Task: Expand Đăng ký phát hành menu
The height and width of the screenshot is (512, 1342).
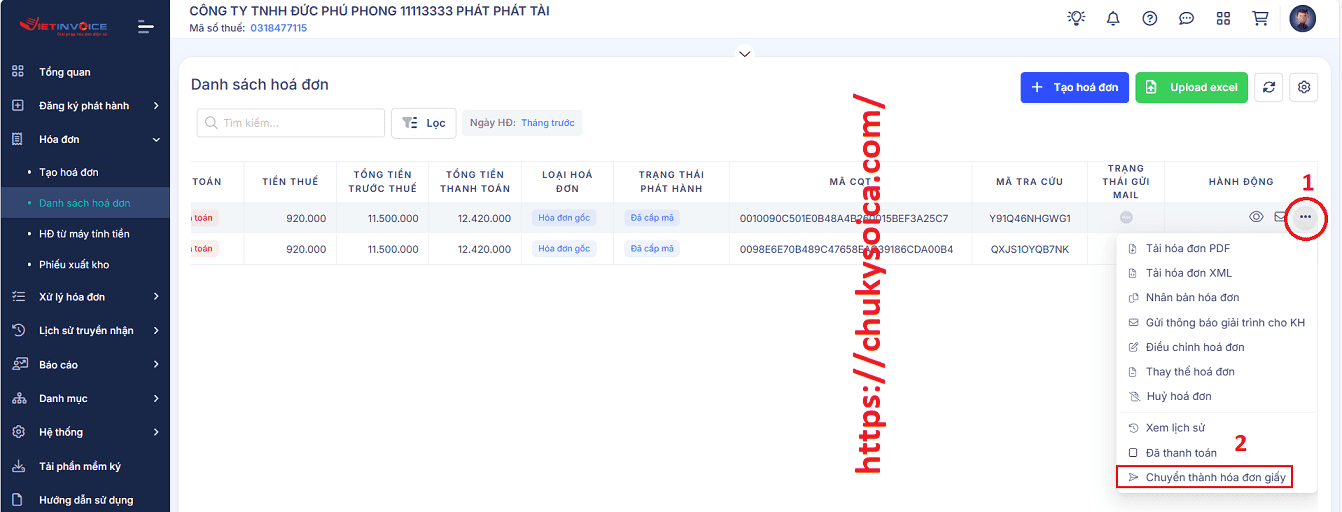Action: (x=84, y=105)
